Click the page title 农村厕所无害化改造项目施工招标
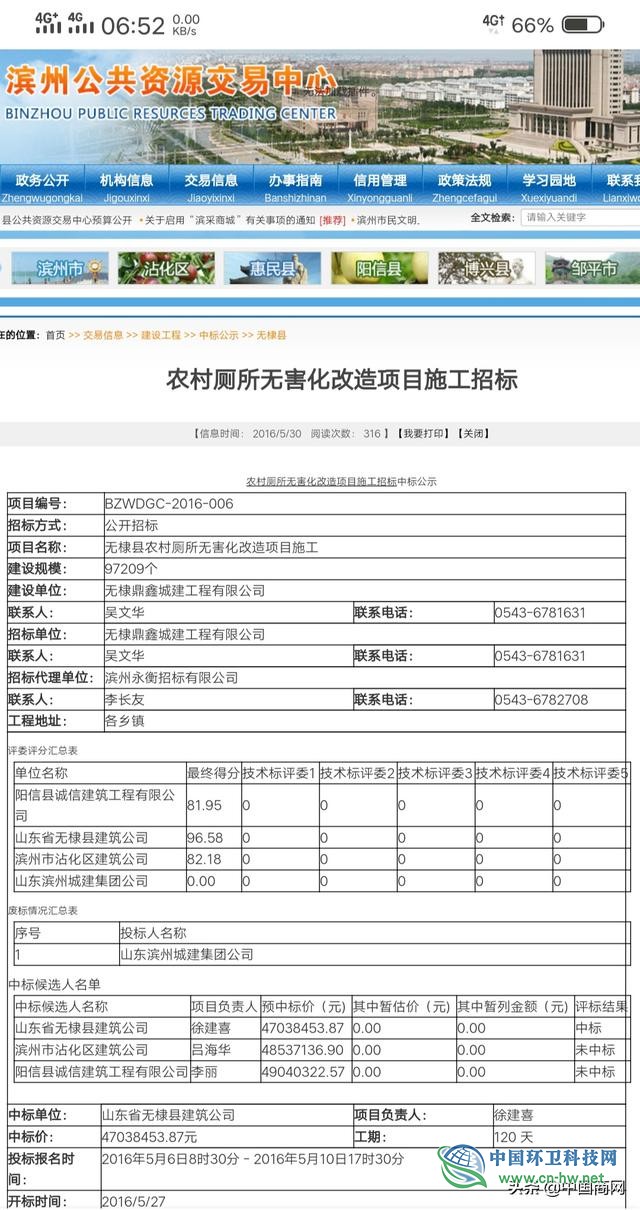Image resolution: width=640 pixels, height=1210 pixels. (x=342, y=380)
